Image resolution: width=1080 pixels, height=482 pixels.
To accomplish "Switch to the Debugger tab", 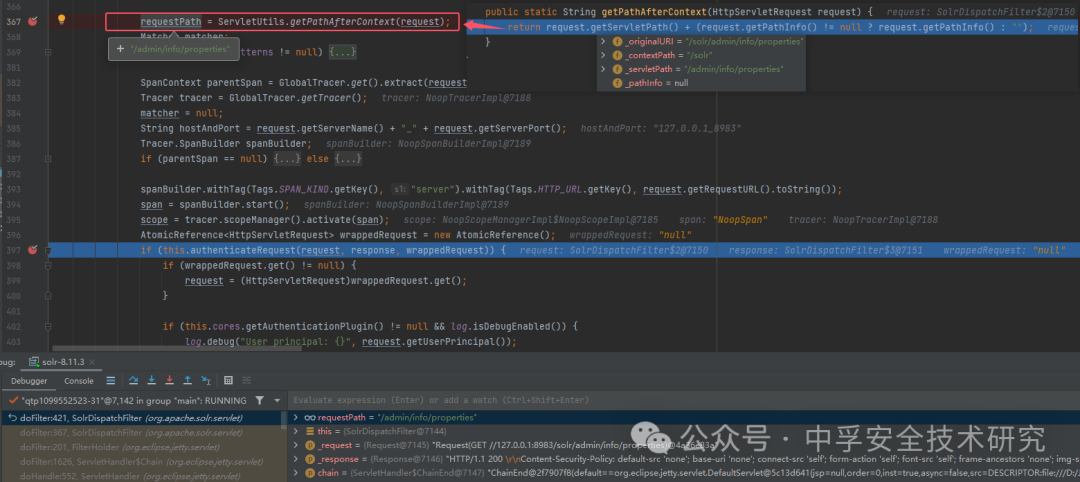I will 28,381.
